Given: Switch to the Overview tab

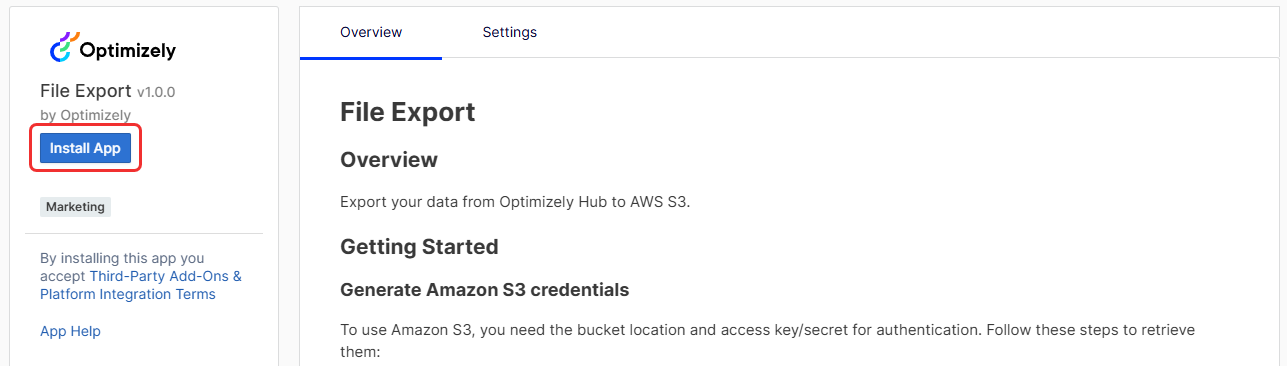Looking at the screenshot, I should coord(371,32).
